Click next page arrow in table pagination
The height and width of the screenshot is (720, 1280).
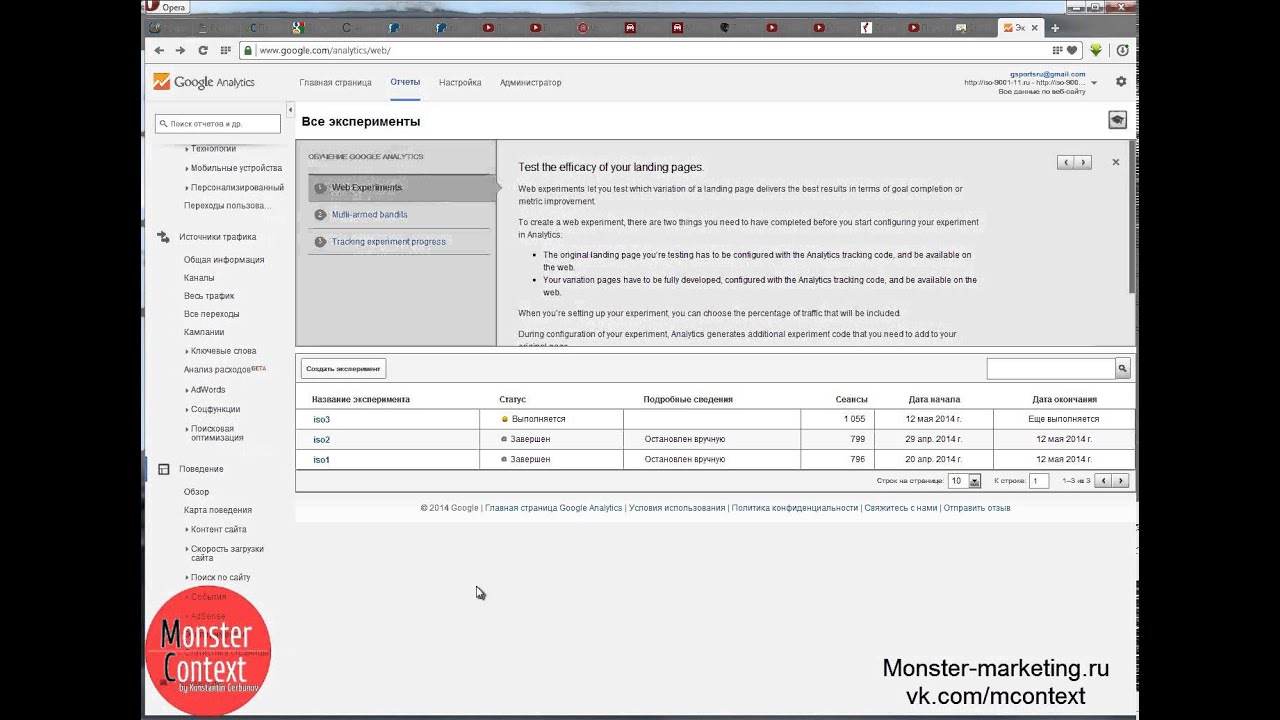[1121, 481]
